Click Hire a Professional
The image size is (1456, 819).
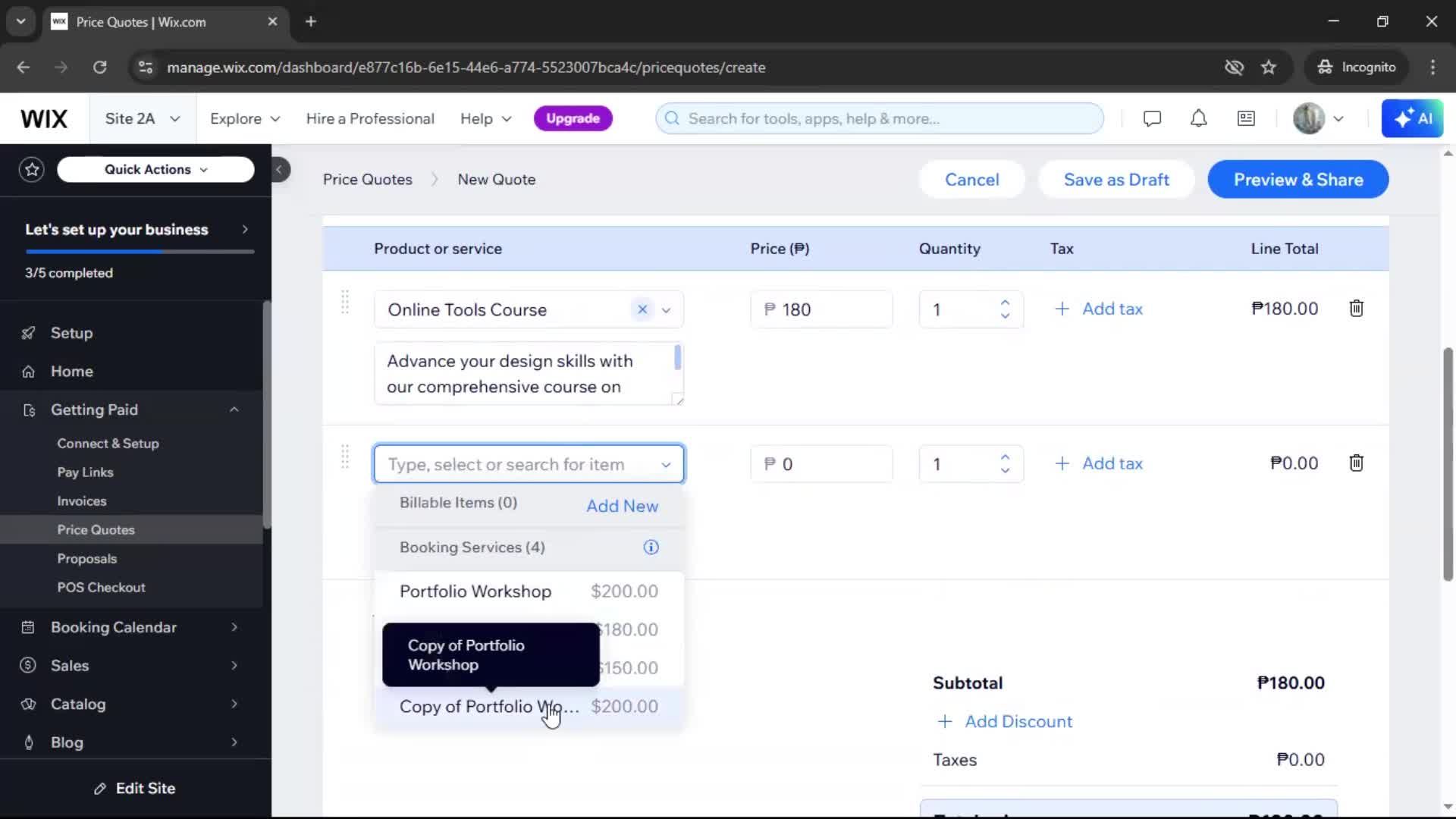tap(370, 119)
